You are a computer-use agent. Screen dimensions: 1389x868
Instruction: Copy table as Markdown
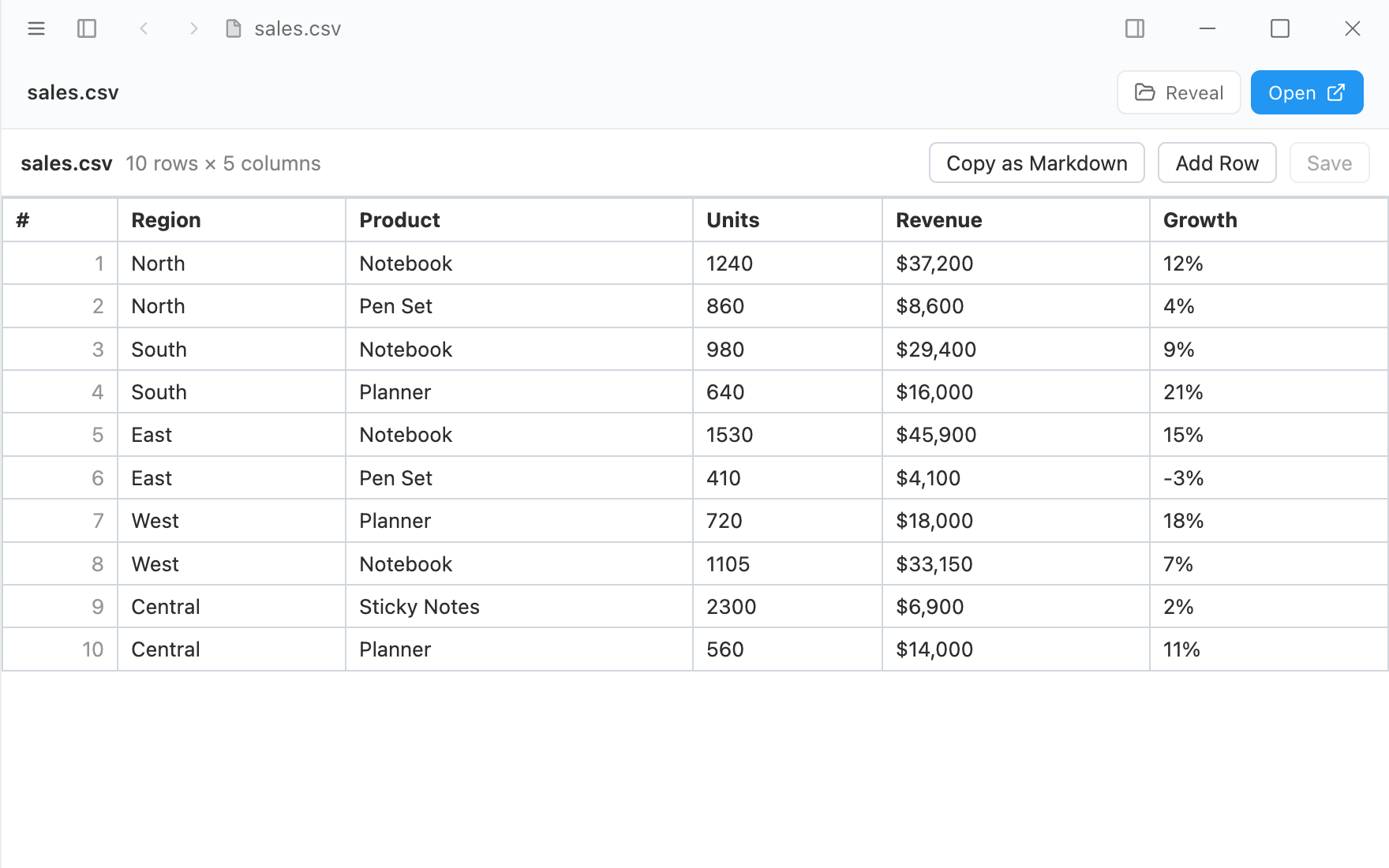coord(1037,163)
